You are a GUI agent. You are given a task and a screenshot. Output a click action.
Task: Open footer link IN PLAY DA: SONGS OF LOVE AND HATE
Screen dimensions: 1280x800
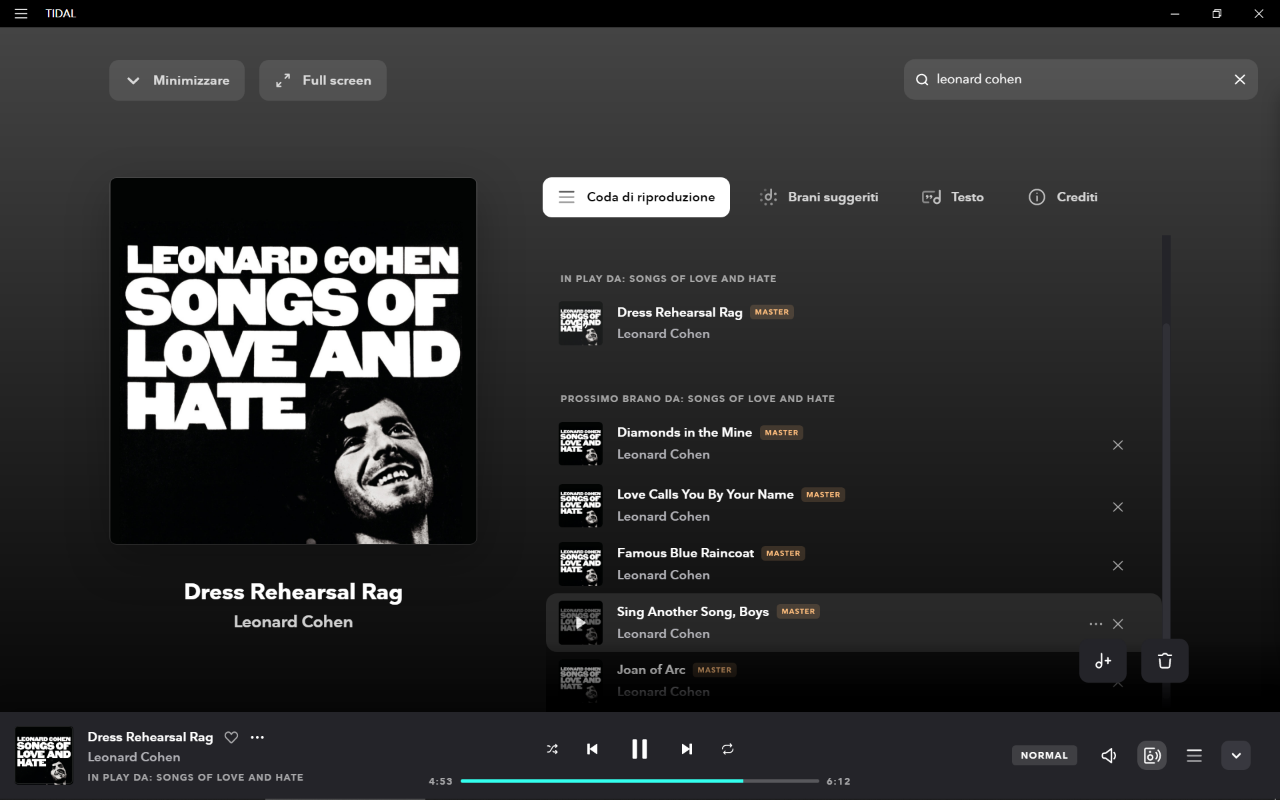coord(195,777)
